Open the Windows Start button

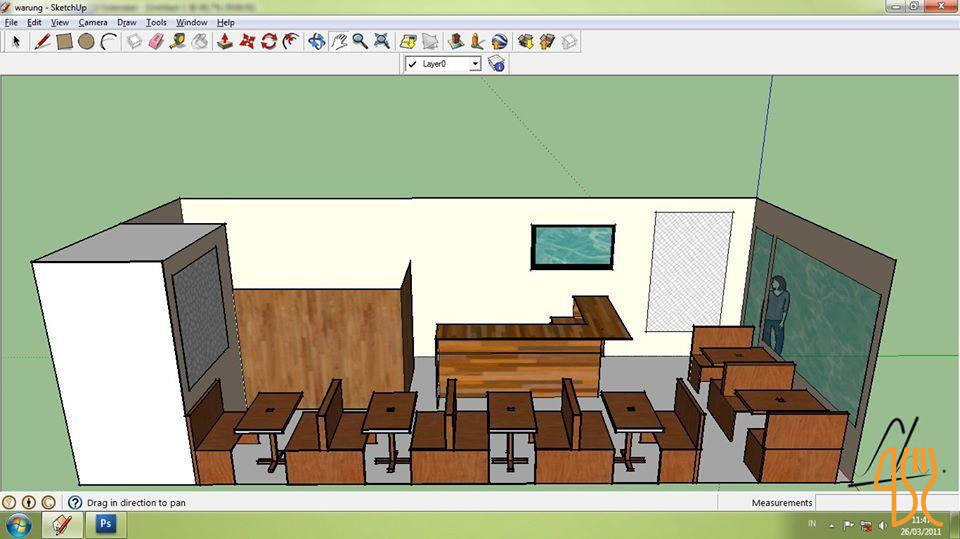(19, 524)
